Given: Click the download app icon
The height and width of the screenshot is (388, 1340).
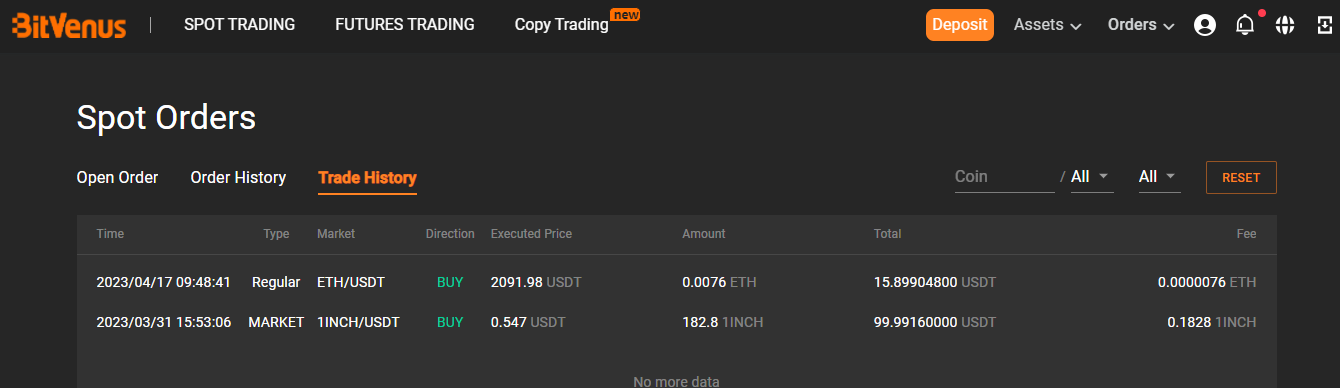Looking at the screenshot, I should pyautogui.click(x=1323, y=25).
